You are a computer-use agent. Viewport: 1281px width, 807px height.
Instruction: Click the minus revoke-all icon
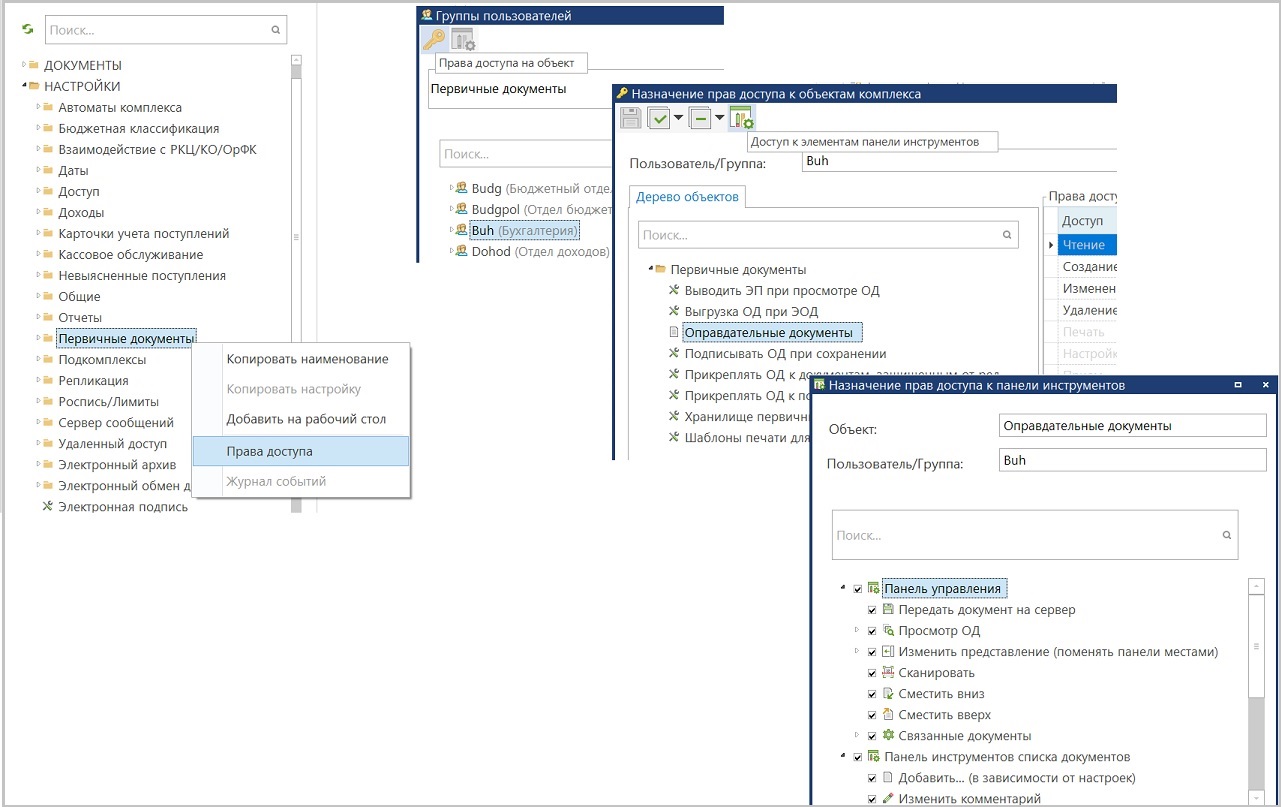tap(699, 118)
